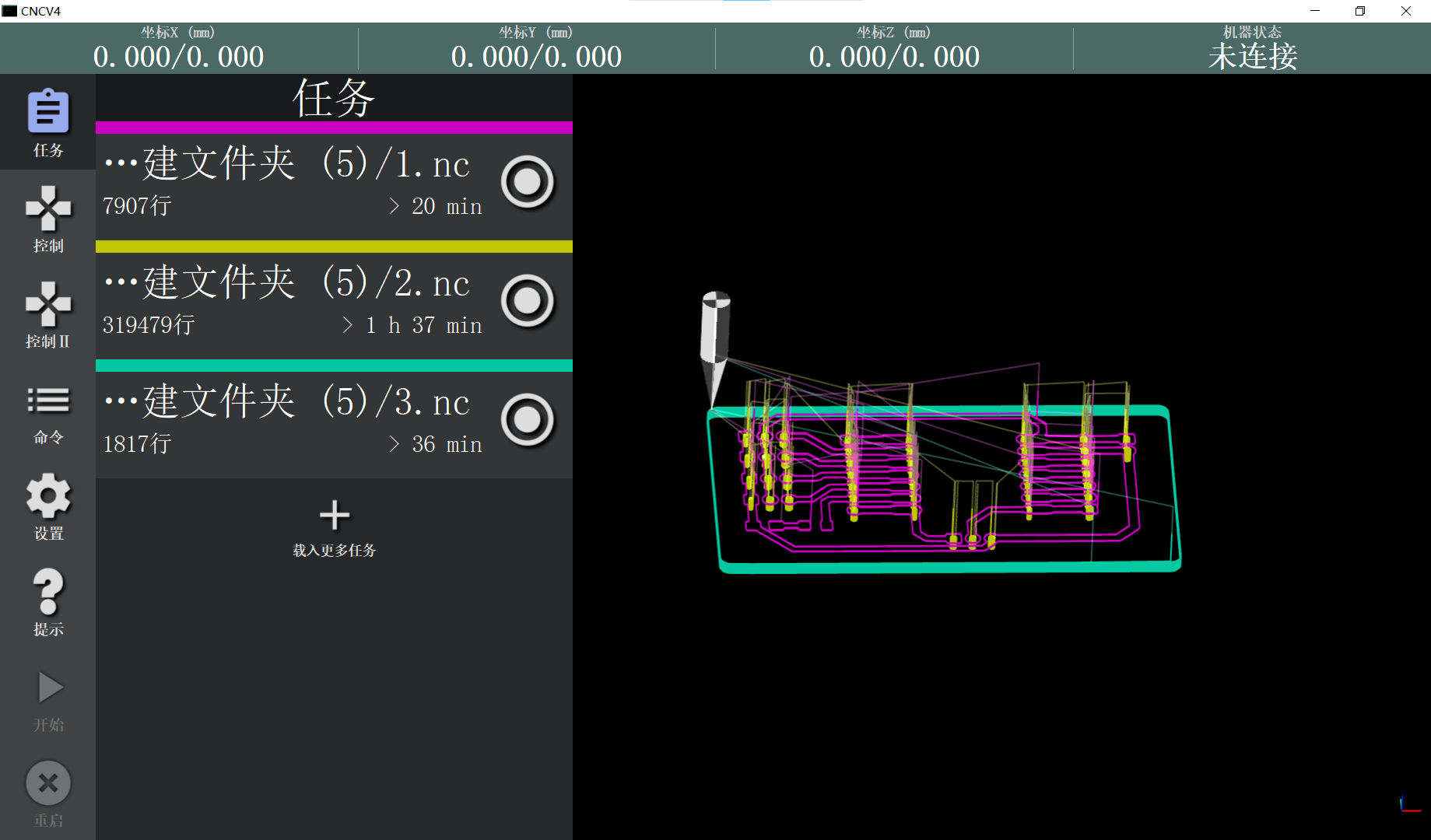The height and width of the screenshot is (840, 1431).
Task: Click the magenta color bar above 1.nc
Action: [x=334, y=128]
